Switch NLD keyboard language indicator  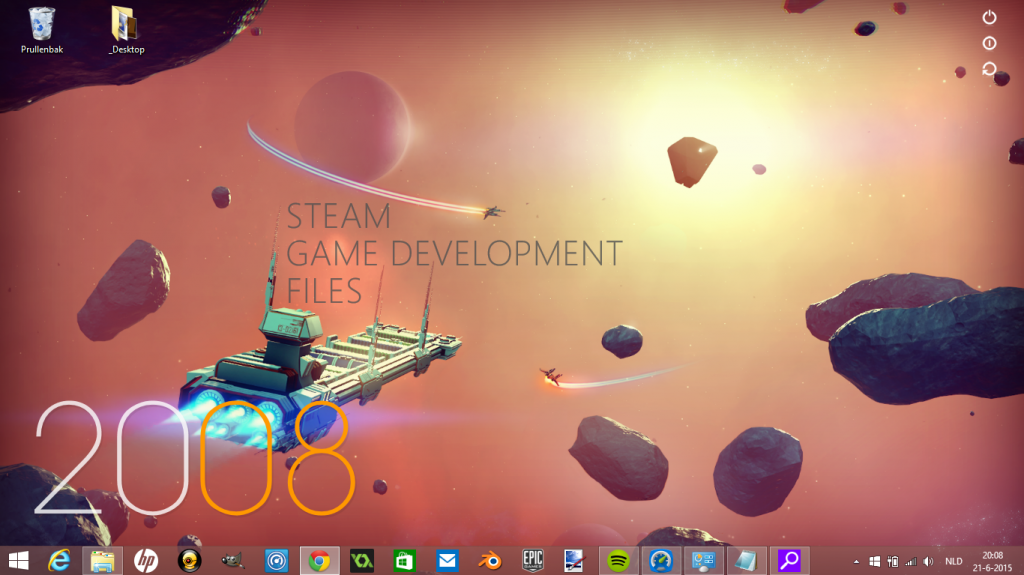(x=953, y=561)
